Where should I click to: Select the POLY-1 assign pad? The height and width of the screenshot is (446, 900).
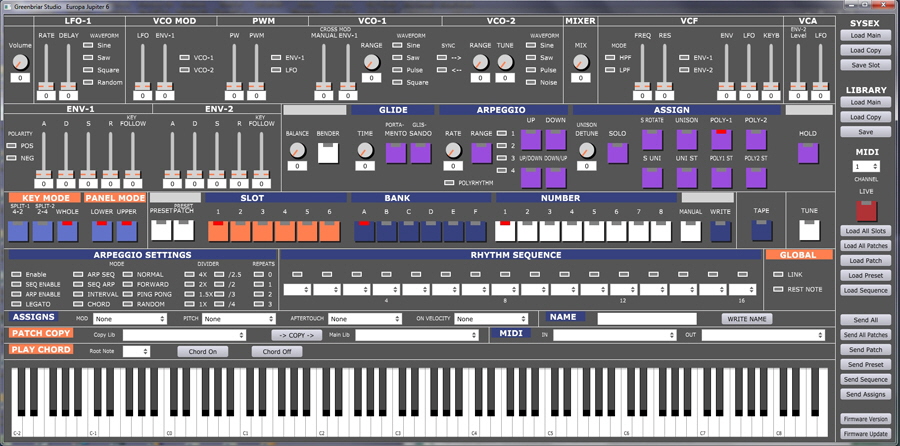[721, 139]
